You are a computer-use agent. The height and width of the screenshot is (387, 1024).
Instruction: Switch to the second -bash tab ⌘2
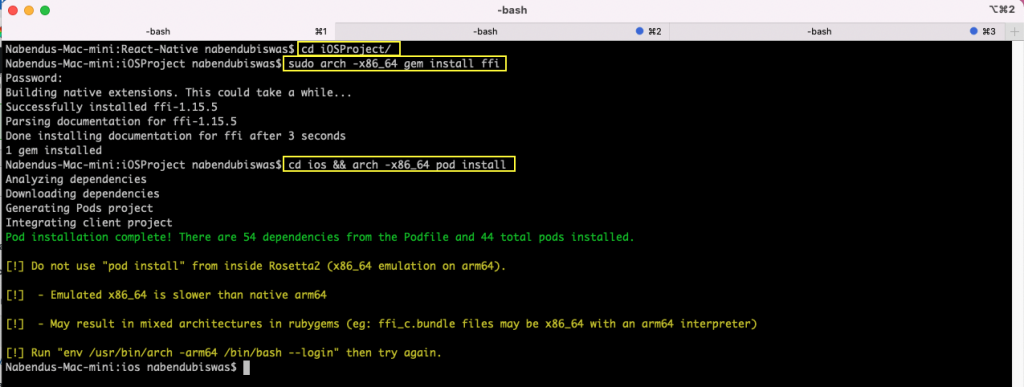pos(502,31)
